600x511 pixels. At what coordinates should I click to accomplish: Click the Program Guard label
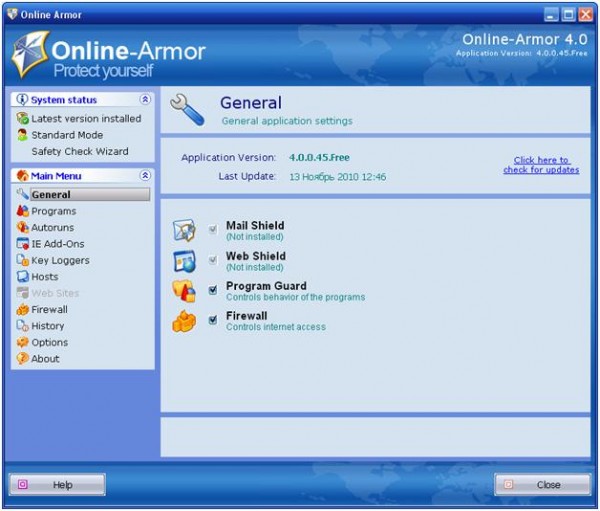[x=266, y=286]
